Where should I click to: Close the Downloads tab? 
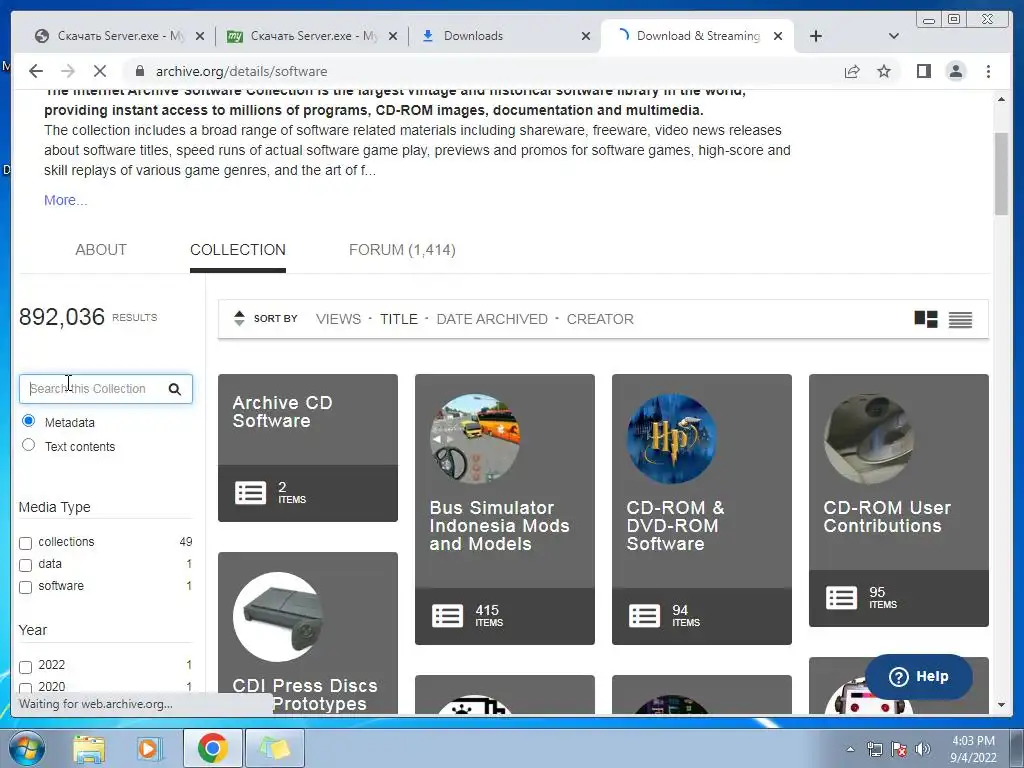pyautogui.click(x=586, y=36)
